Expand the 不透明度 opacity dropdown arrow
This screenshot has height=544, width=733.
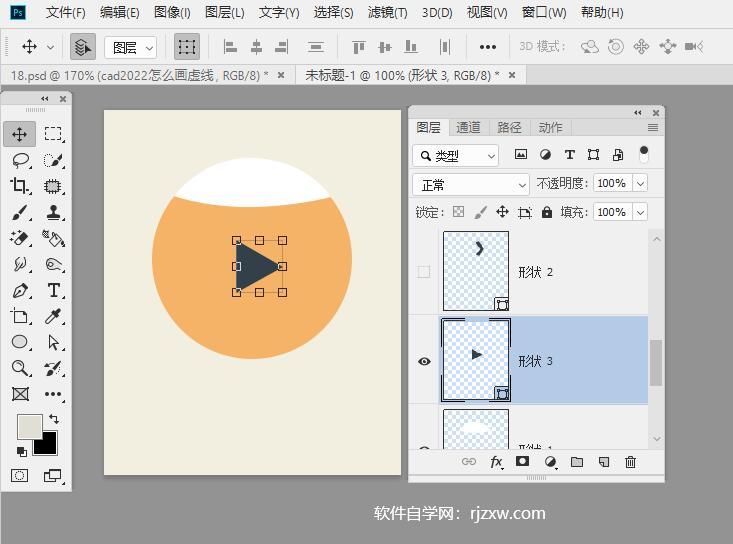[640, 184]
